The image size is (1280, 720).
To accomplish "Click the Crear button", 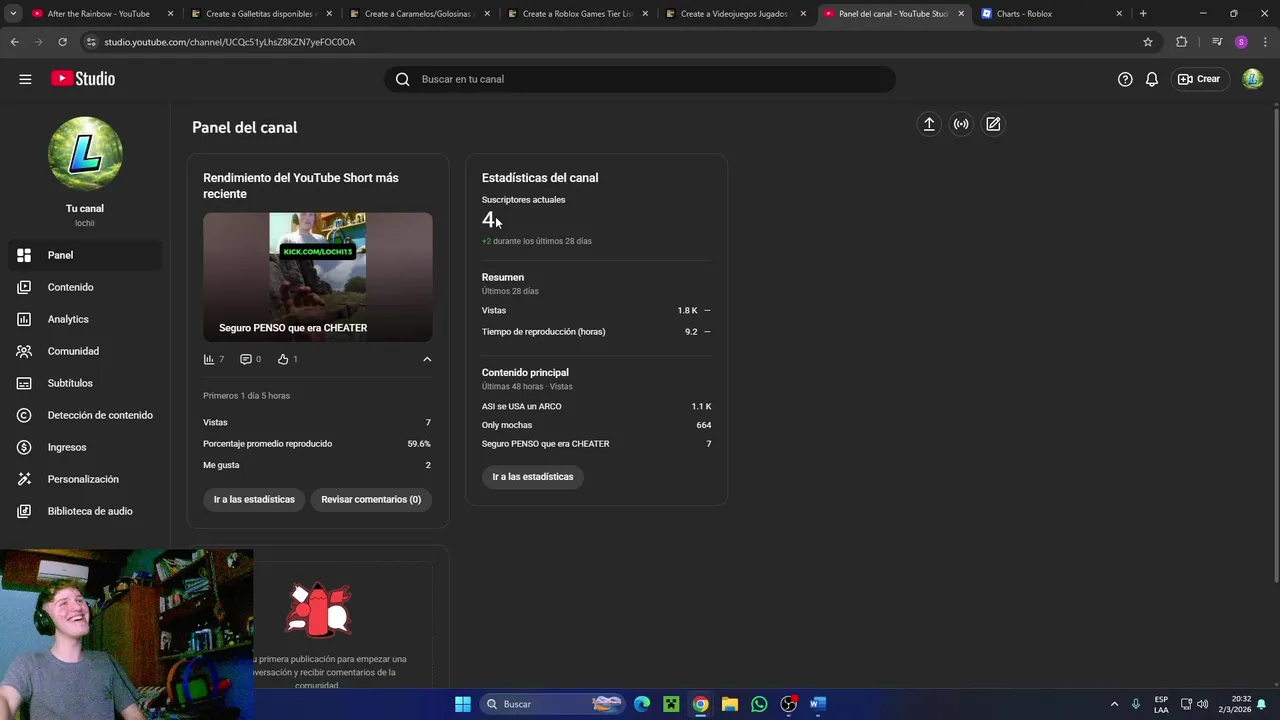I will tap(1199, 79).
